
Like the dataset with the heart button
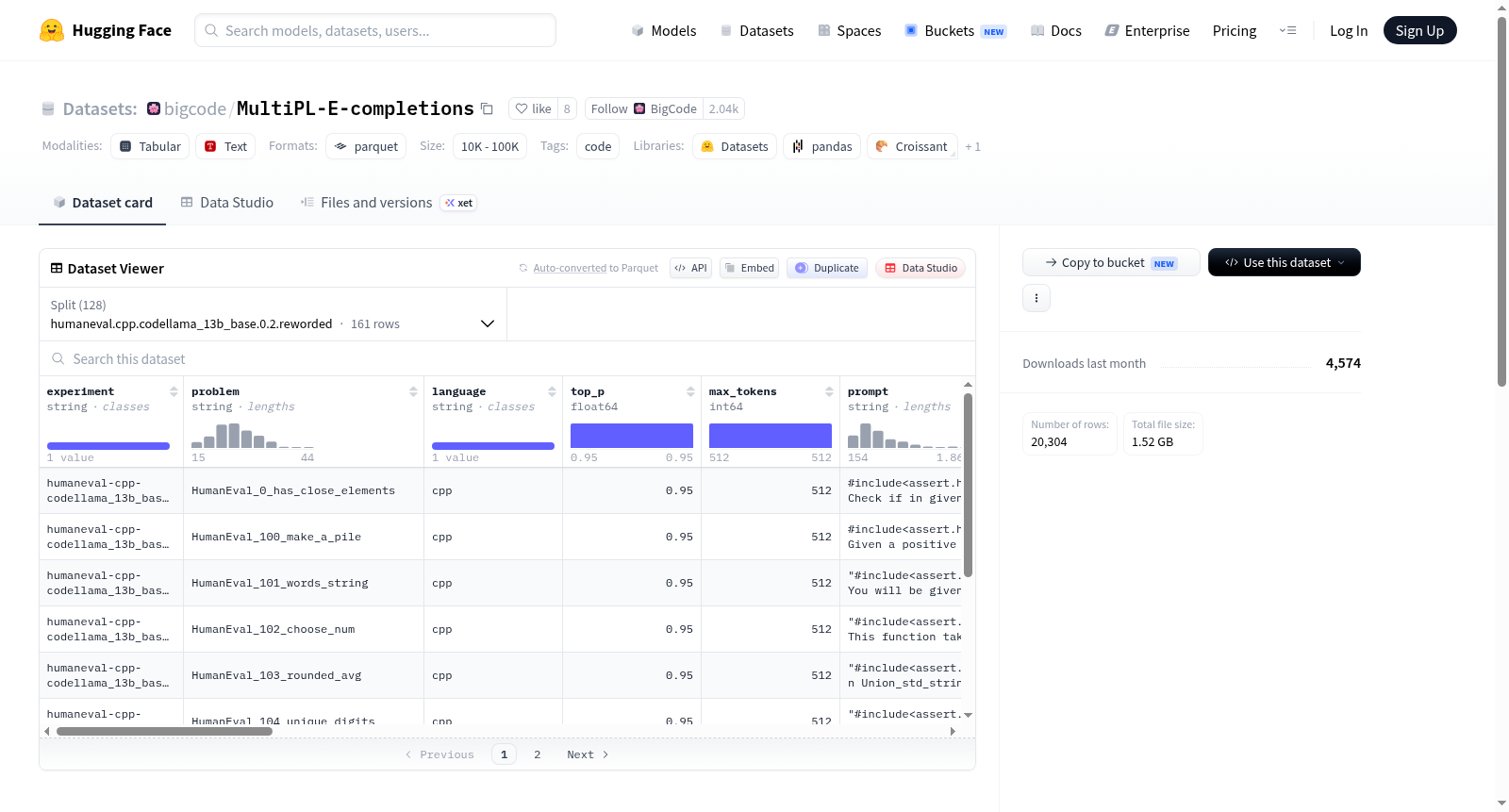click(533, 108)
